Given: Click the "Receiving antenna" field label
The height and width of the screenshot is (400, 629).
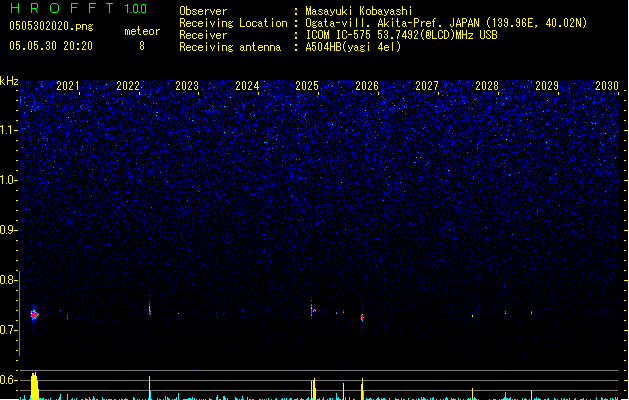Looking at the screenshot, I should coord(230,47).
